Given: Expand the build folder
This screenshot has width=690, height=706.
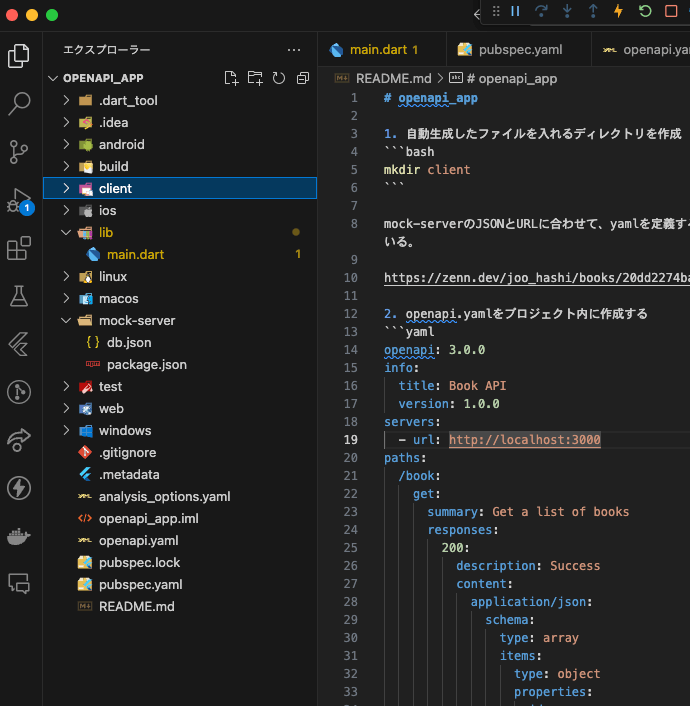Looking at the screenshot, I should 66,166.
